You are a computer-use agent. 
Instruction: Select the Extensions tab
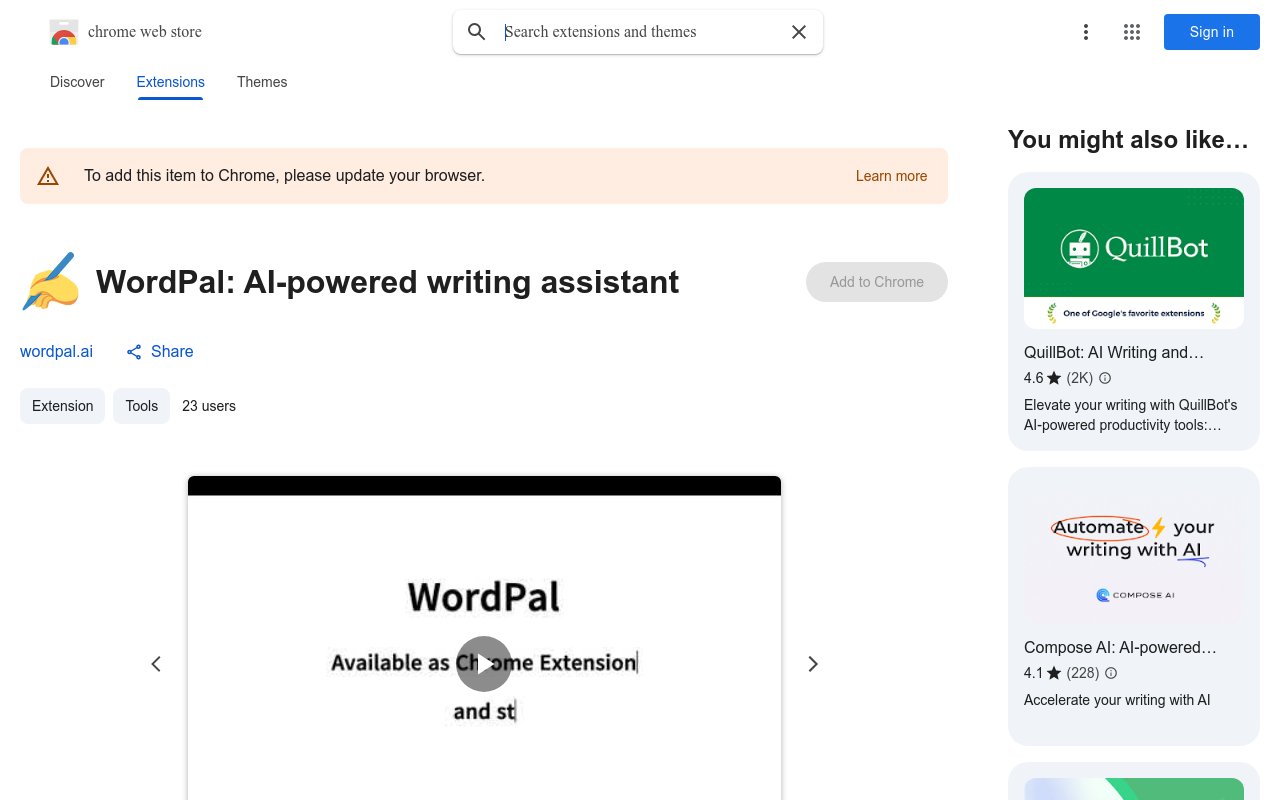point(171,82)
